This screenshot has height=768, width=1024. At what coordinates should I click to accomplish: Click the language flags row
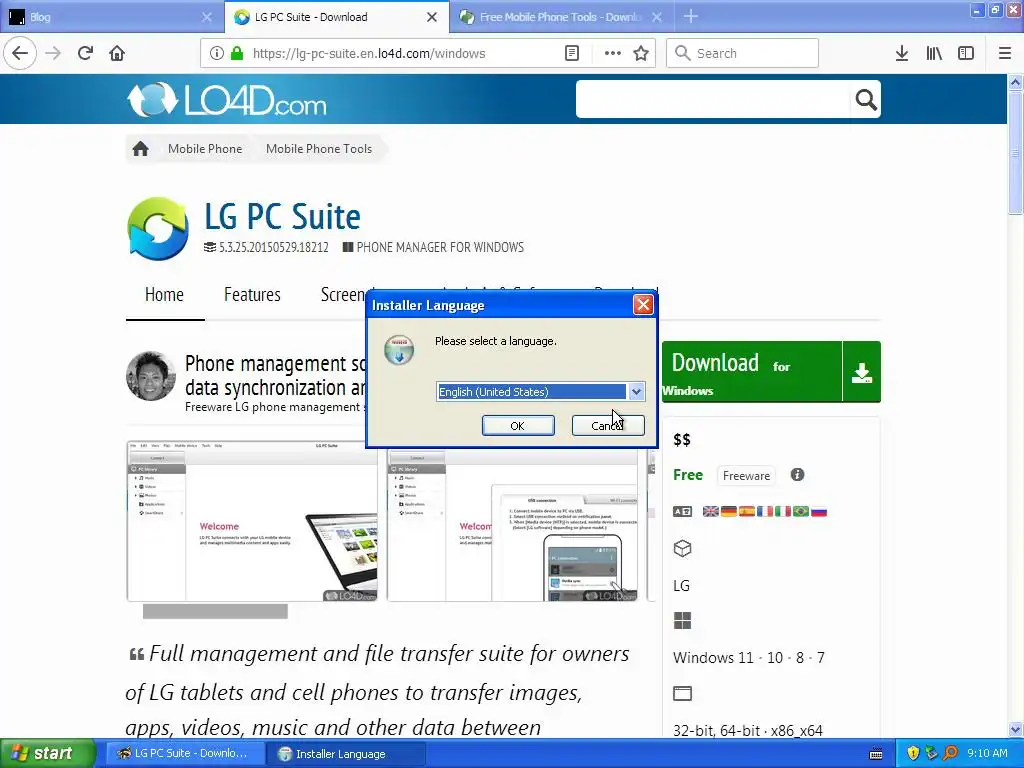pyautogui.click(x=765, y=511)
